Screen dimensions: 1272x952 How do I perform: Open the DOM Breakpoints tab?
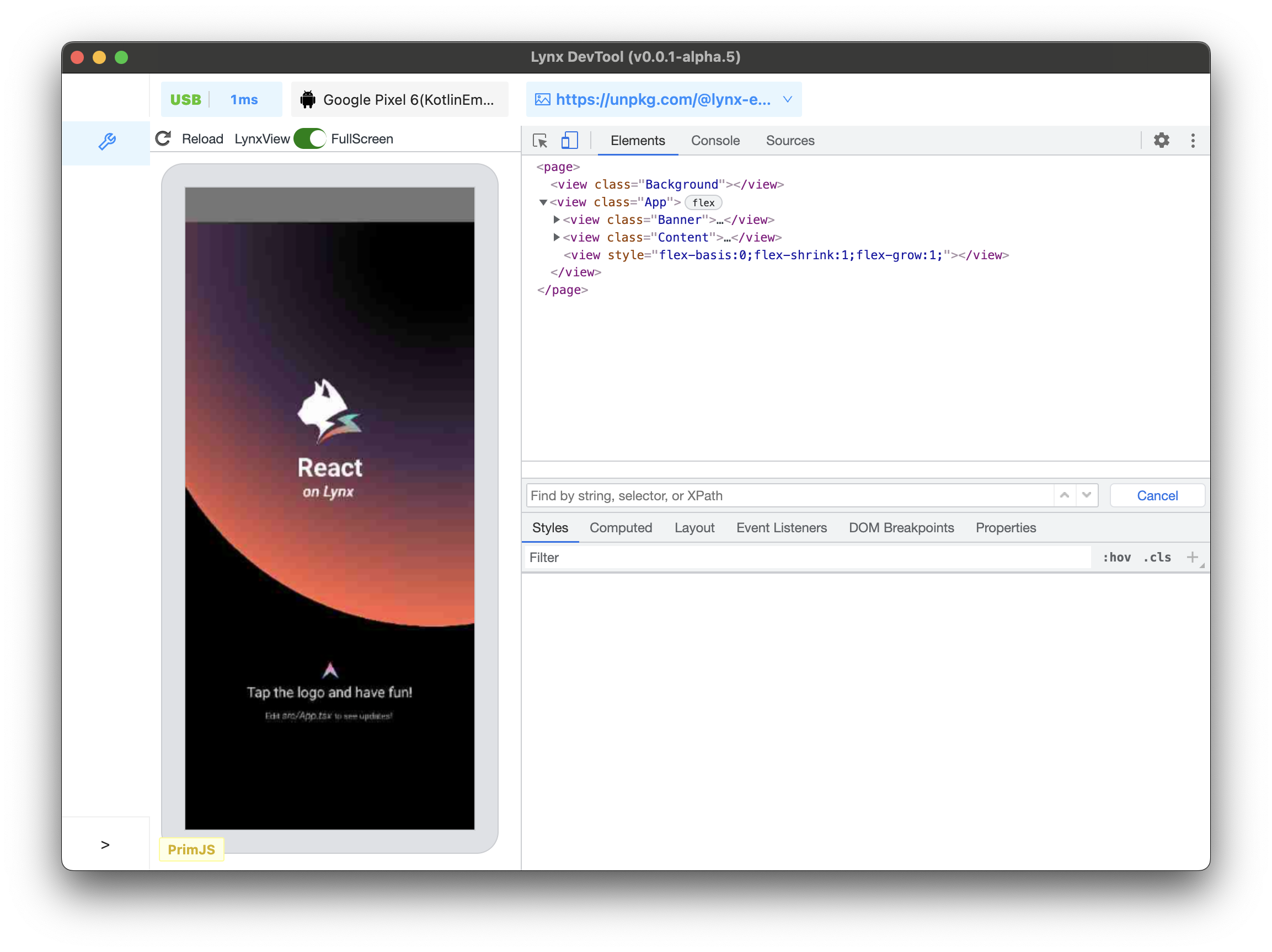click(901, 528)
